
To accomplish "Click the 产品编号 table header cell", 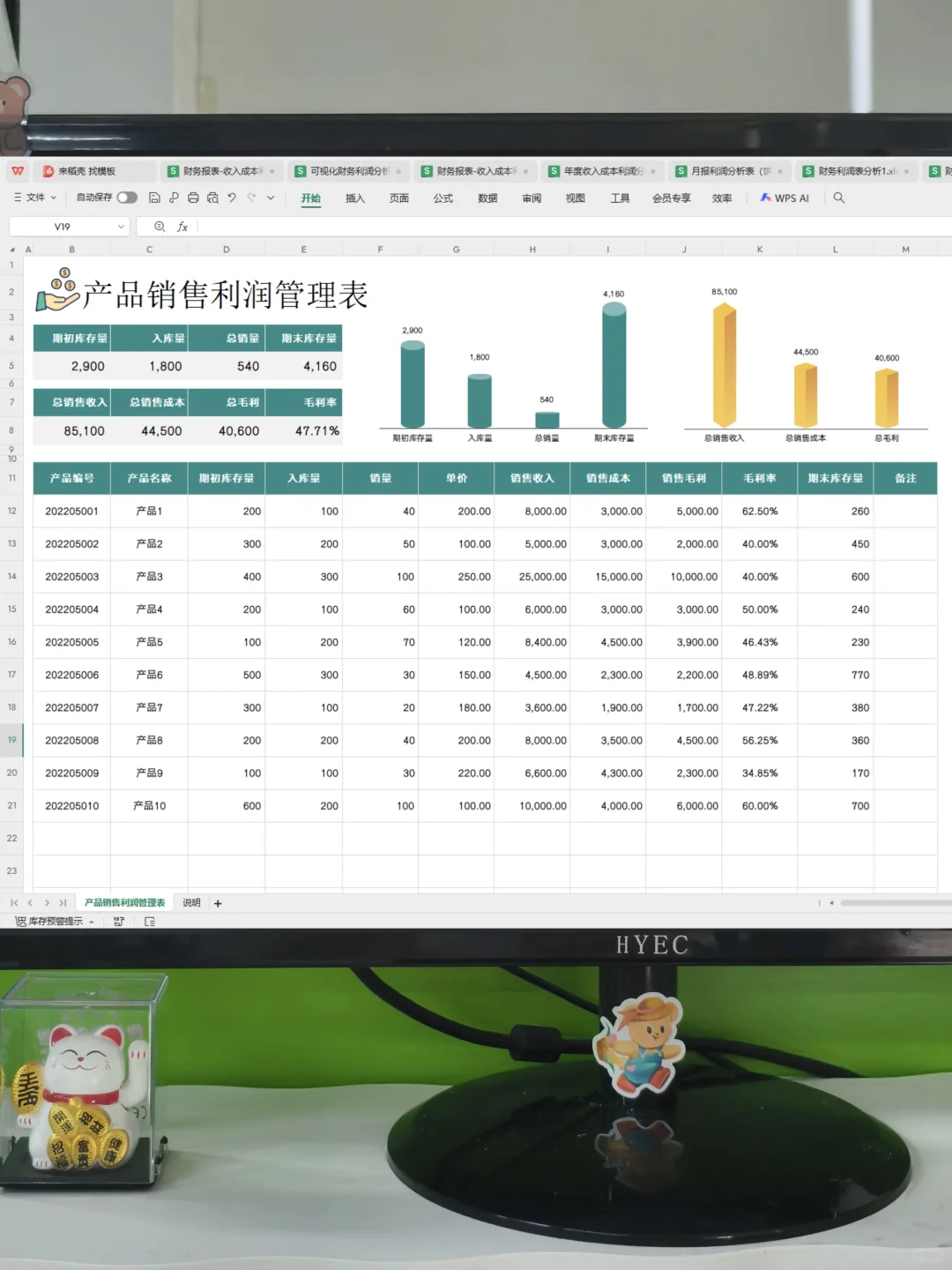I will [72, 478].
